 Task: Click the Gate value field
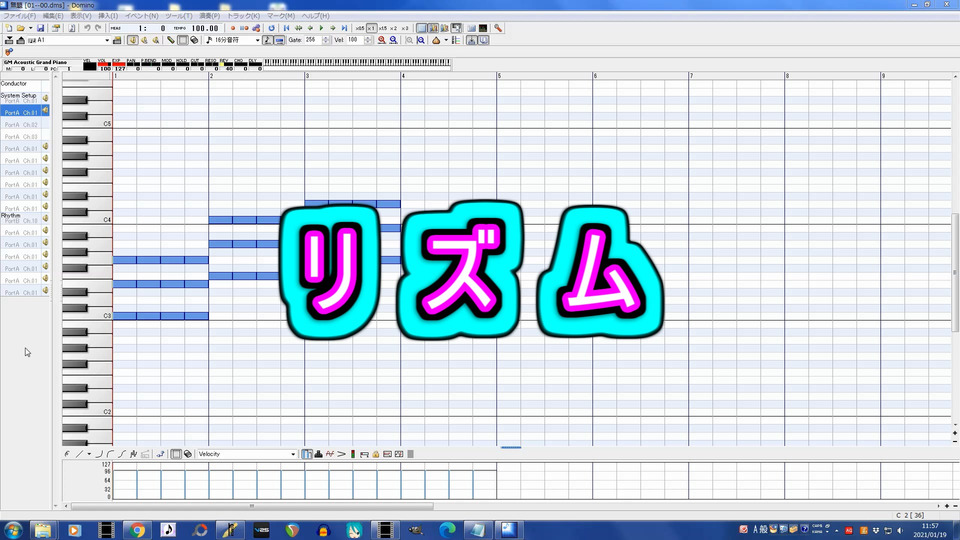coord(313,40)
